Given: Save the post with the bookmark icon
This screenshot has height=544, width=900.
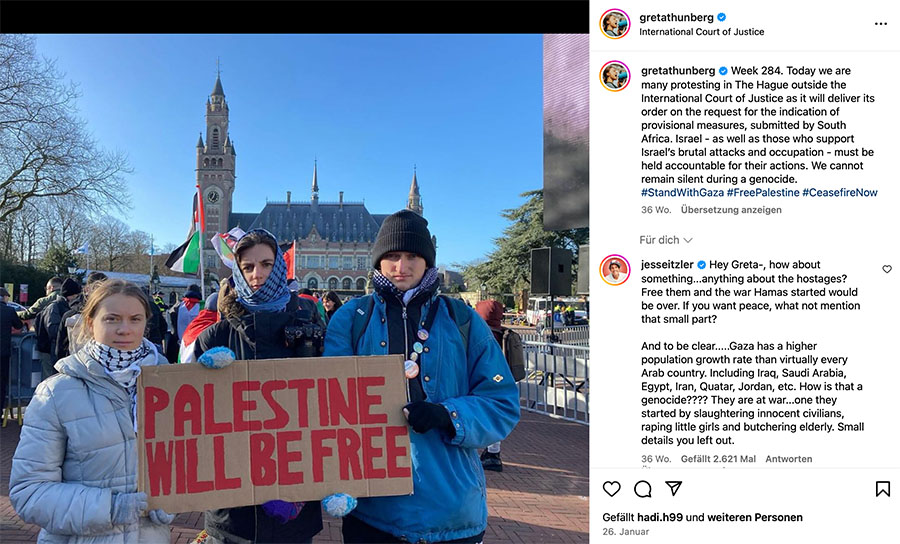Looking at the screenshot, I should (883, 489).
